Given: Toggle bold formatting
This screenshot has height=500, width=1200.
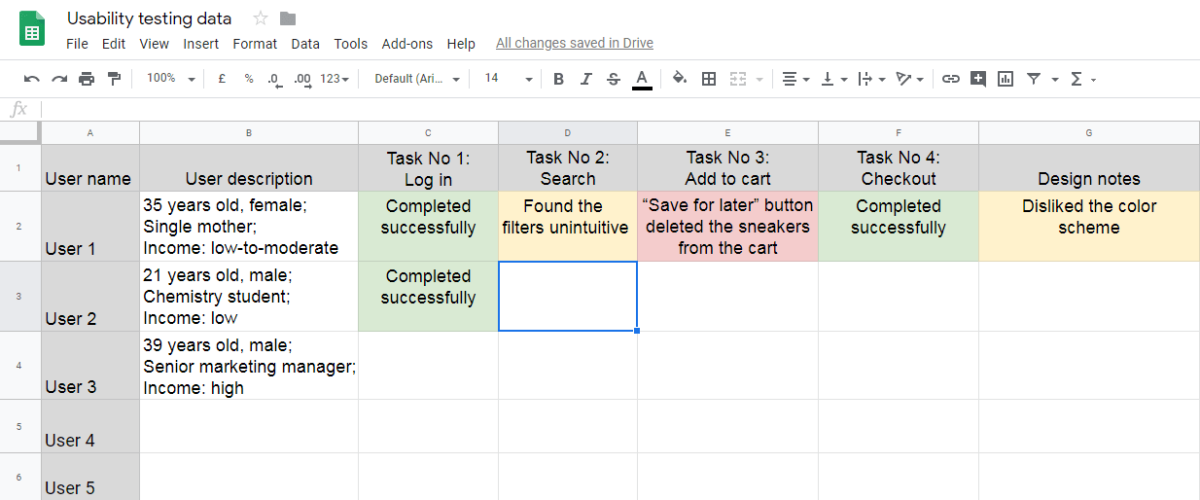Looking at the screenshot, I should coord(559,78).
